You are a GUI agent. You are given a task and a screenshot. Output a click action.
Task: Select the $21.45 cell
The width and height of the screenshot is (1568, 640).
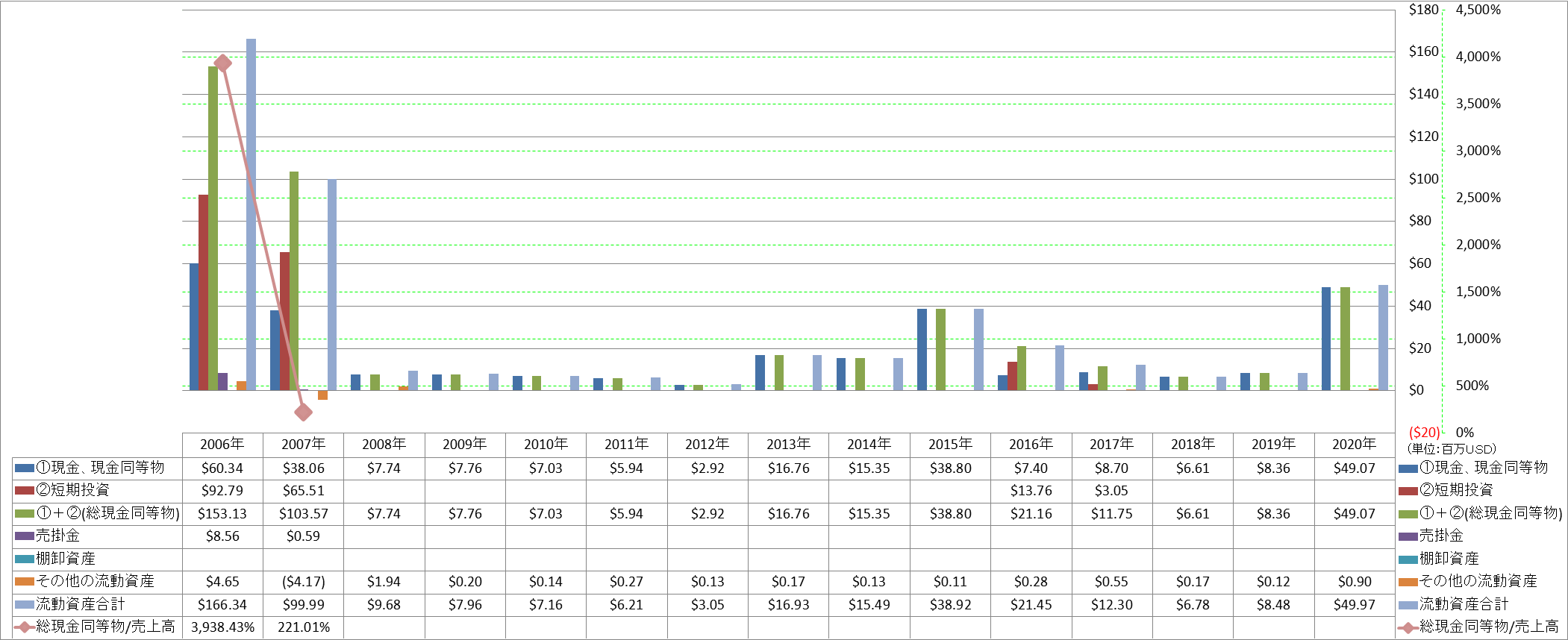(1031, 605)
